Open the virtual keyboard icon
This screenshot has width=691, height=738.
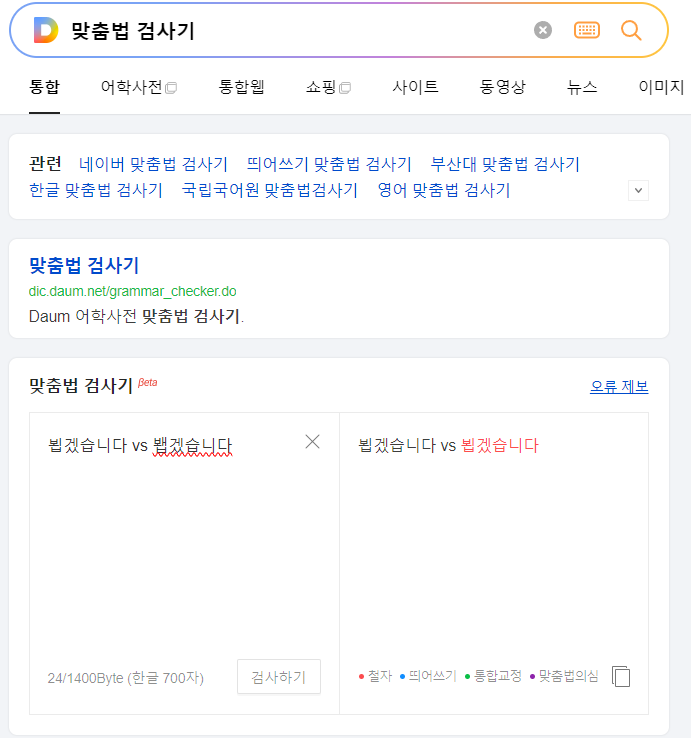[x=587, y=30]
